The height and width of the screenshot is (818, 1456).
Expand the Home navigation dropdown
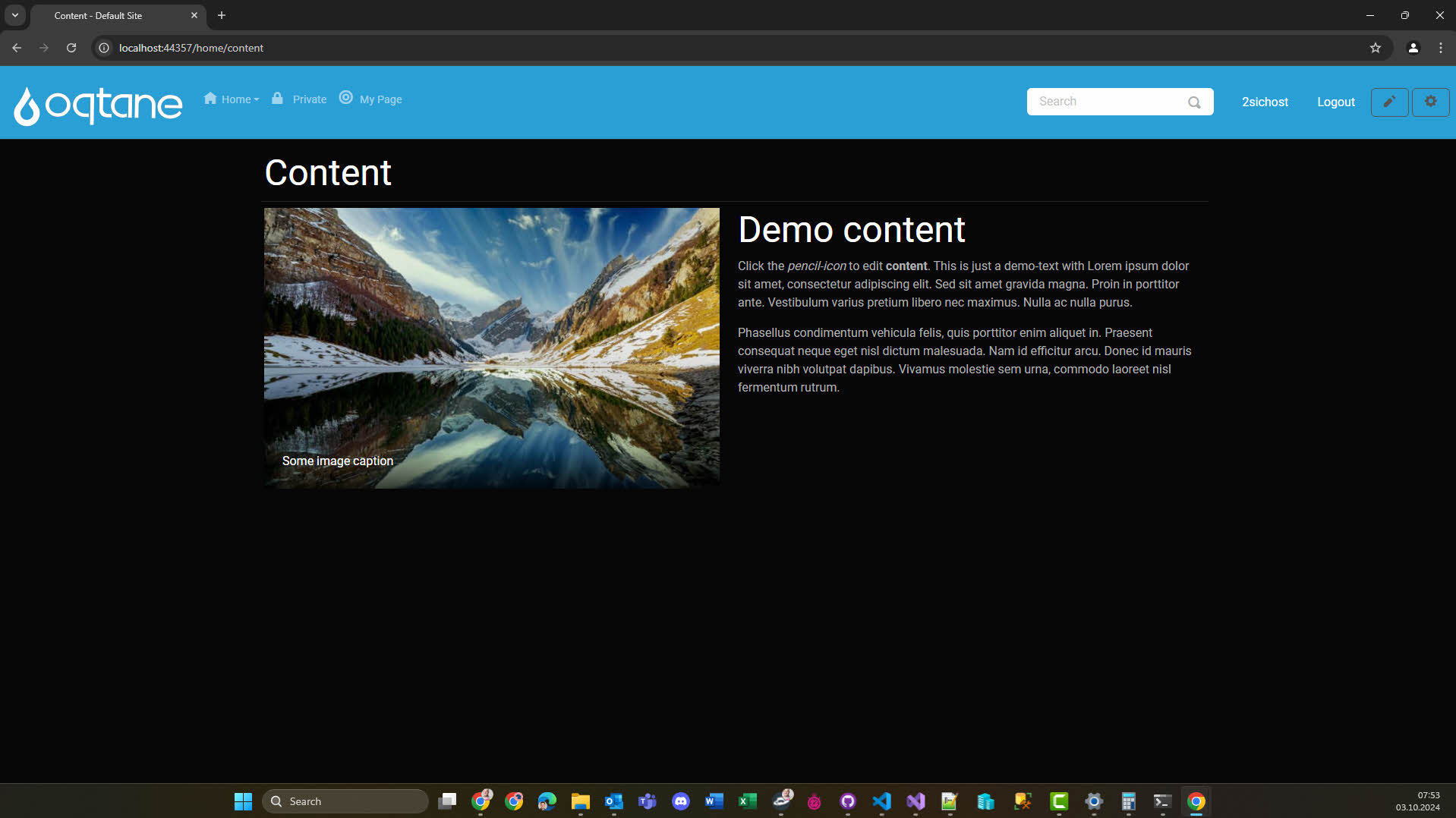232,99
